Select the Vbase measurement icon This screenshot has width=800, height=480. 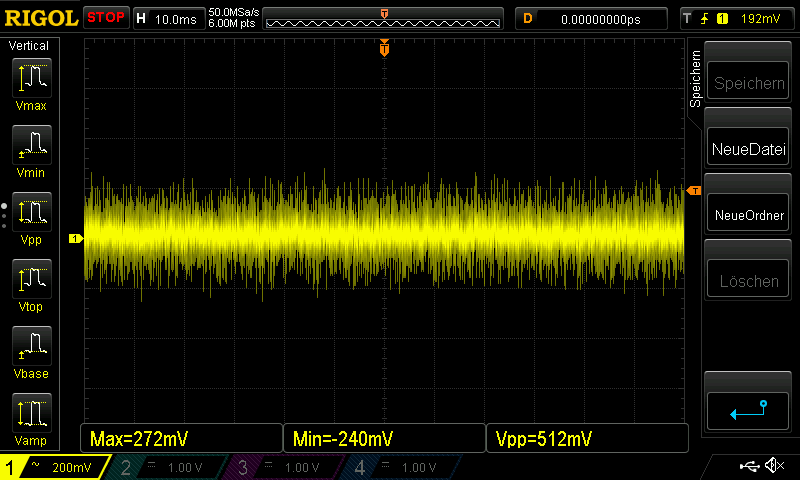click(31, 346)
